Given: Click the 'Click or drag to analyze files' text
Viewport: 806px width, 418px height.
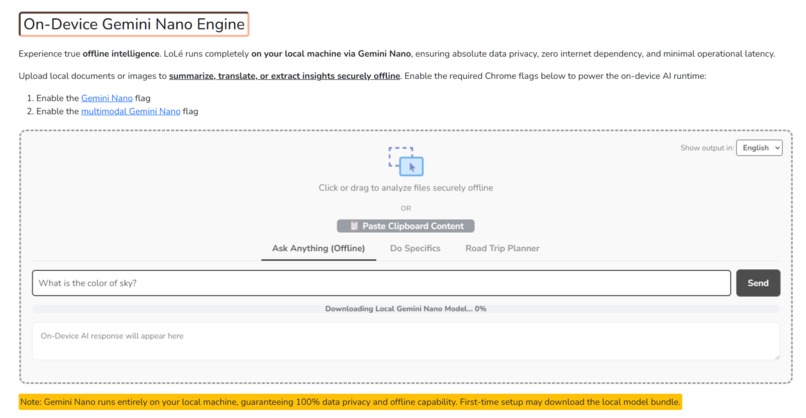Looking at the screenshot, I should [x=406, y=188].
